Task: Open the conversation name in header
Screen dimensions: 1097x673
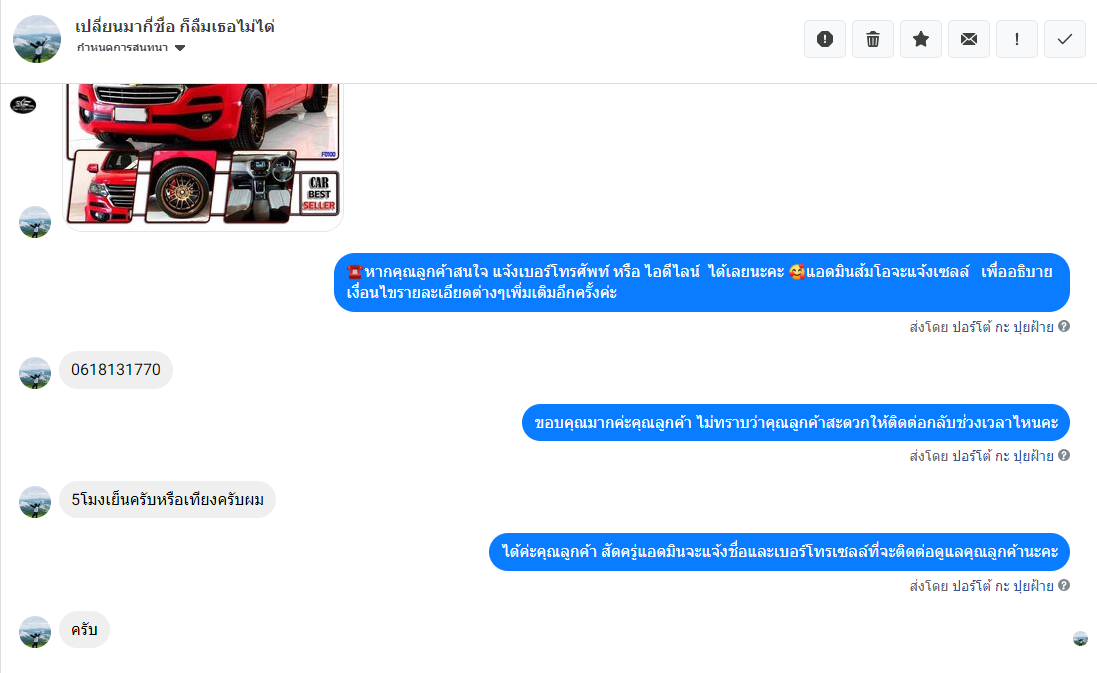Action: [175, 27]
